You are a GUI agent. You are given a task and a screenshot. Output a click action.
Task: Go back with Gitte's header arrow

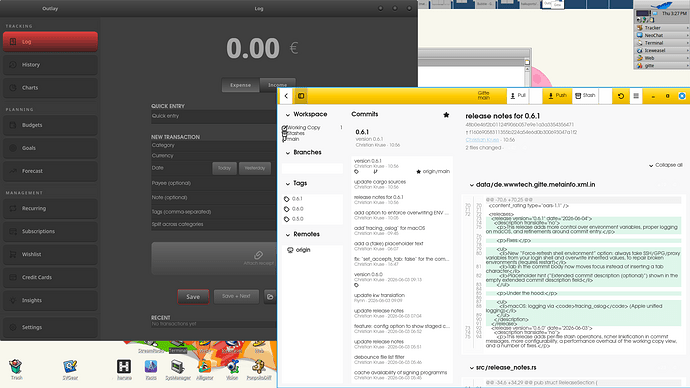286,96
